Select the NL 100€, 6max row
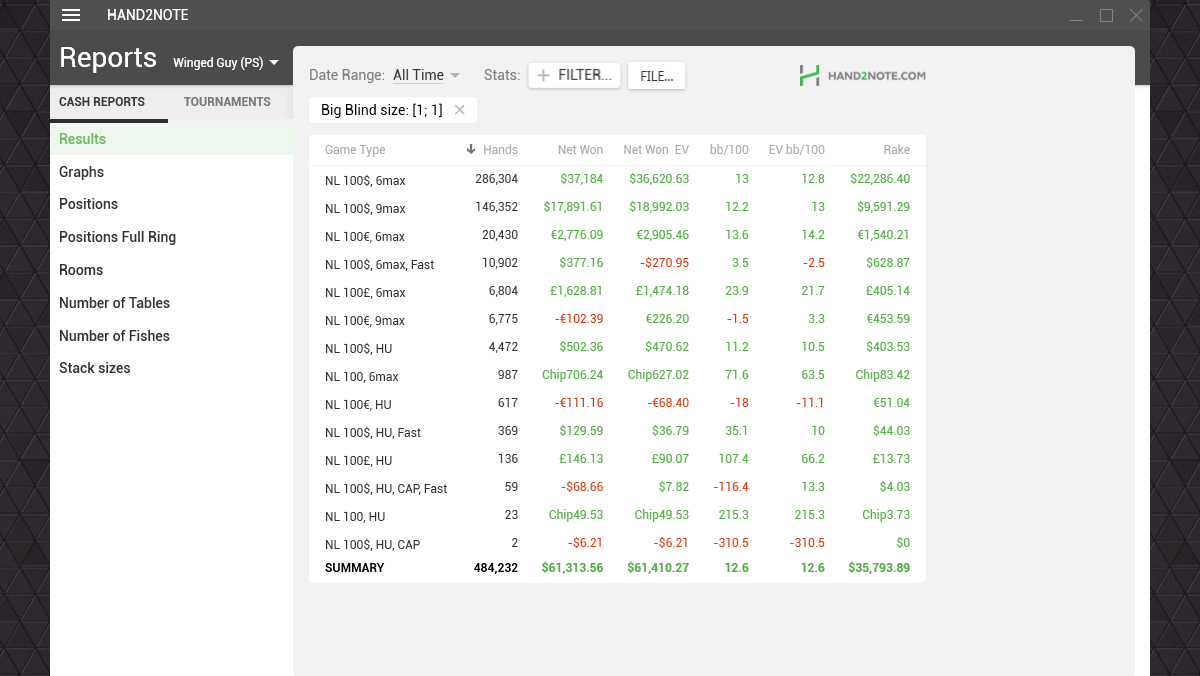 pyautogui.click(x=617, y=236)
